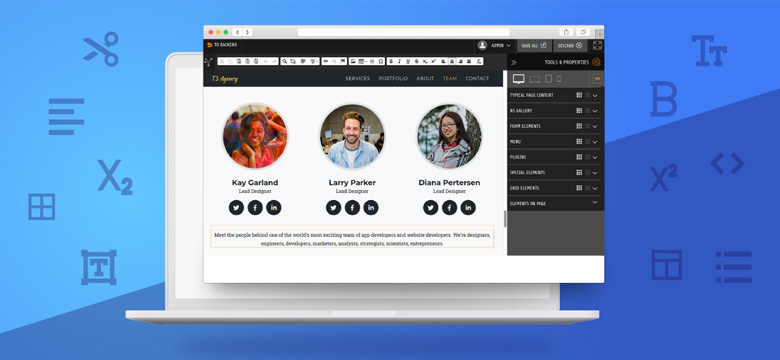Click Kay Garland's profile photo
Screen dimensions: 780x360
tap(255, 136)
